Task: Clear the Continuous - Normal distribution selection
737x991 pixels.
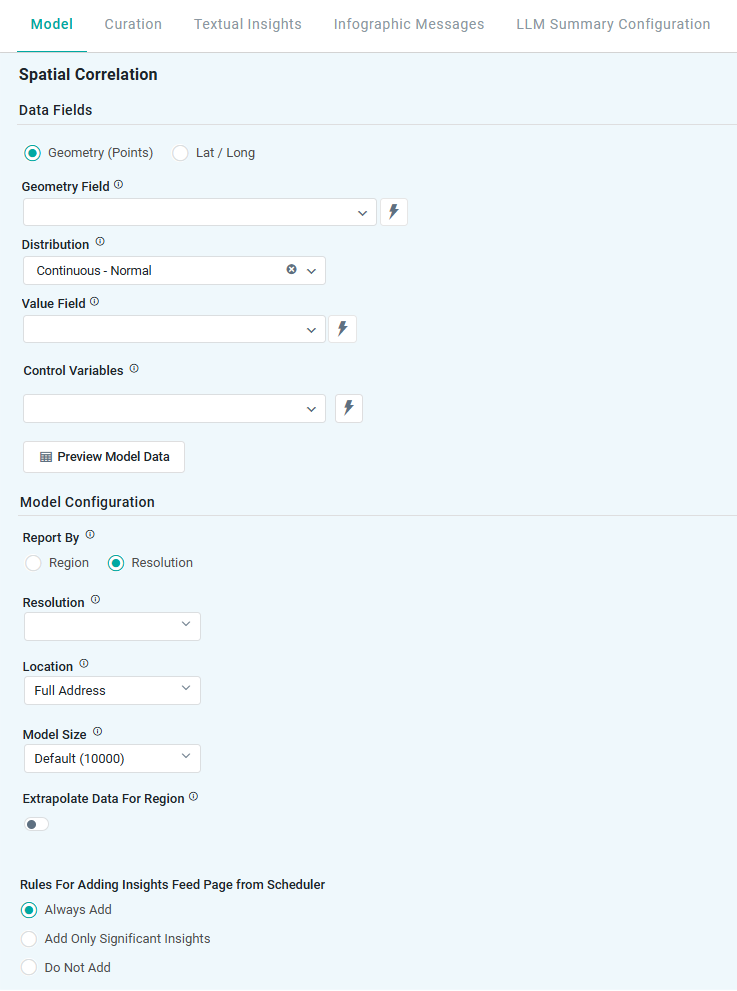Action: pos(291,270)
